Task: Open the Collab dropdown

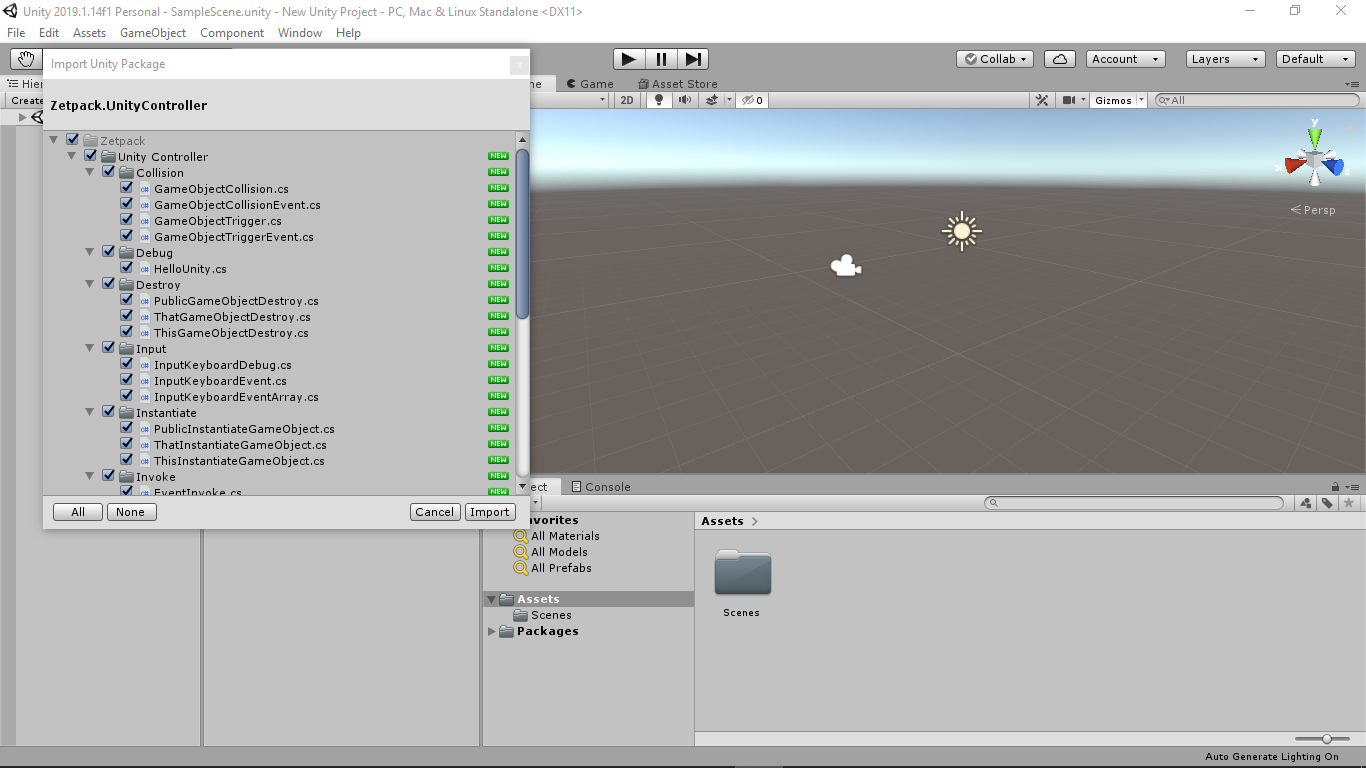Action: coord(995,59)
